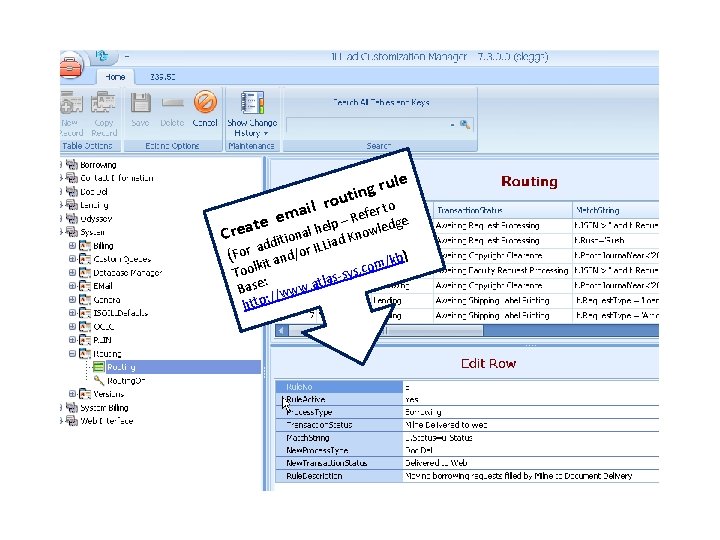Click the search magnifier icon

465,124
